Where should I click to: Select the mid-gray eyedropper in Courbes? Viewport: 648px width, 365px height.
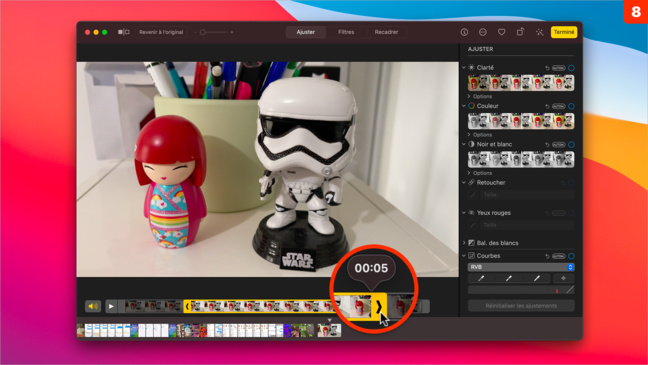[509, 279]
